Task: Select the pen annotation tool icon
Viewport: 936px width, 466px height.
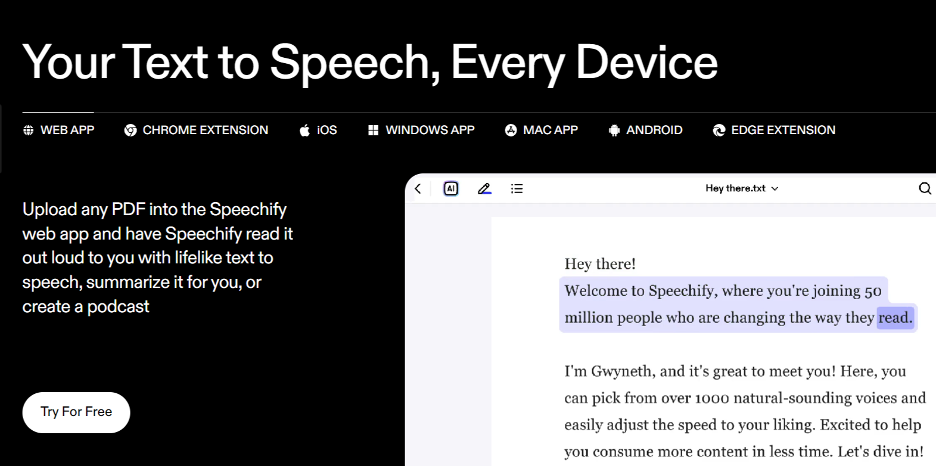Action: click(484, 189)
